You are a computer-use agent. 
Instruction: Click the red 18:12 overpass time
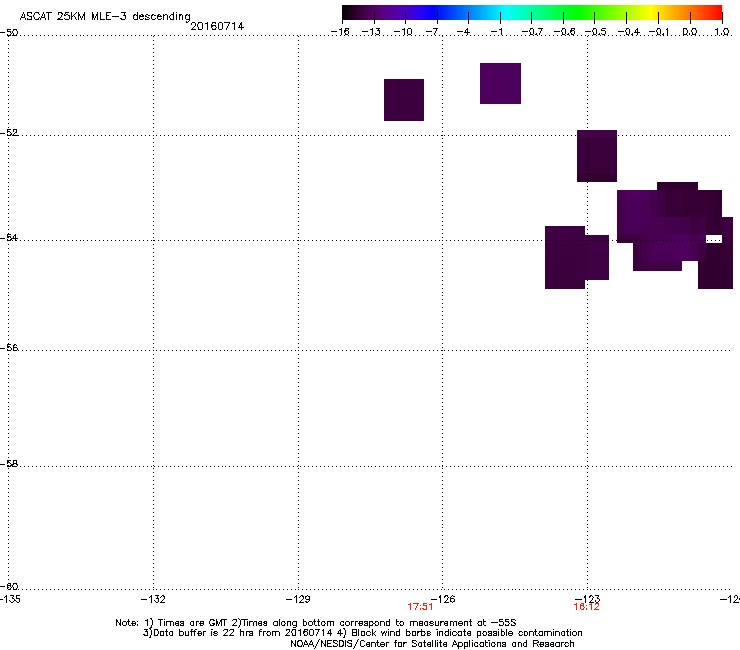point(586,607)
